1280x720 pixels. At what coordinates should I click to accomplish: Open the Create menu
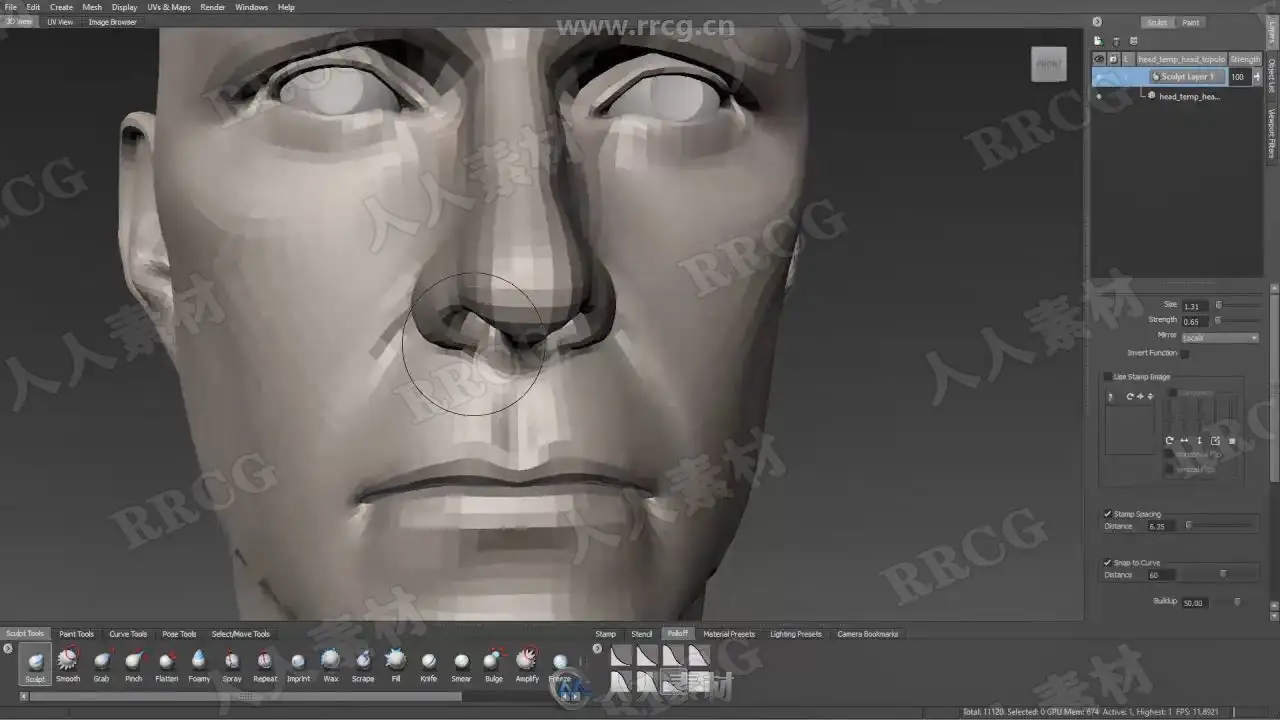tap(61, 7)
